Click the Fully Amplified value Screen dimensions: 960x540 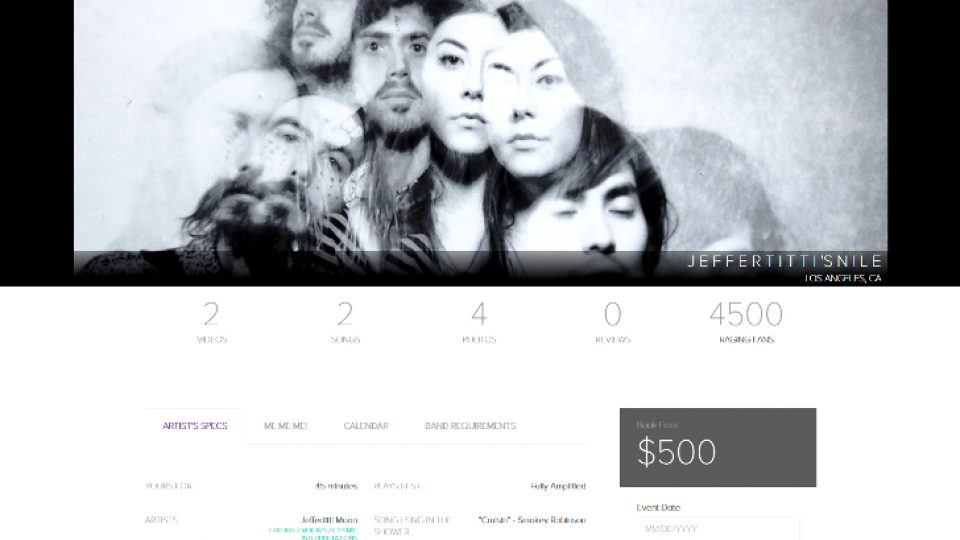(558, 486)
